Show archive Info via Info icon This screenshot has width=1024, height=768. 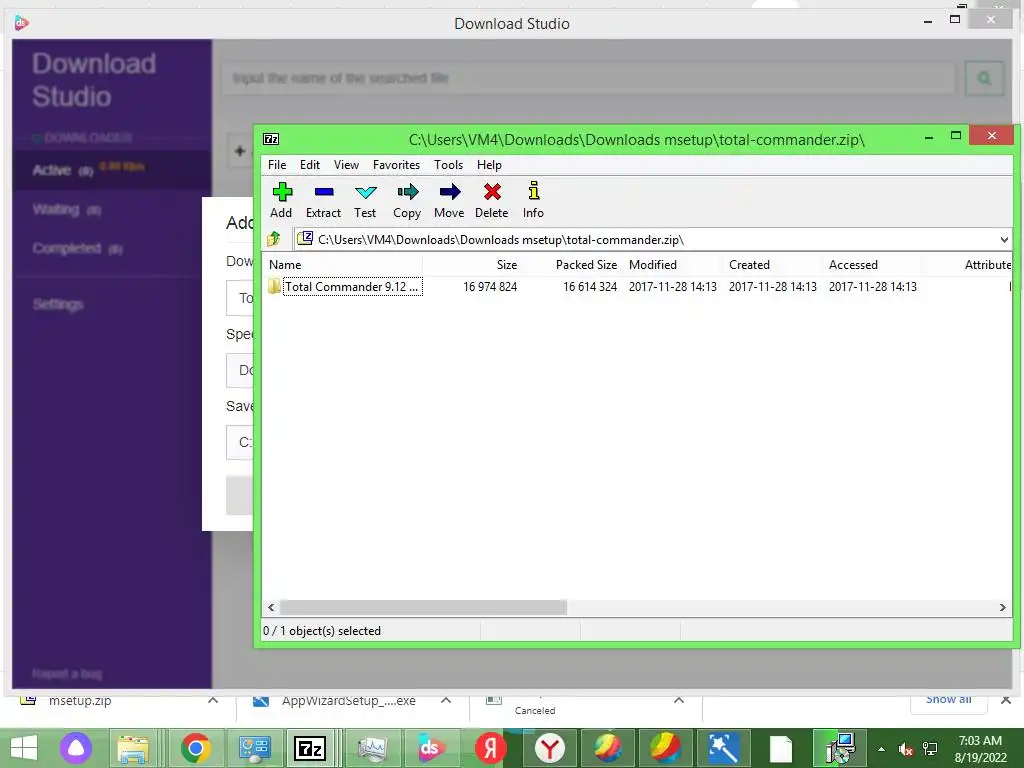pos(534,200)
